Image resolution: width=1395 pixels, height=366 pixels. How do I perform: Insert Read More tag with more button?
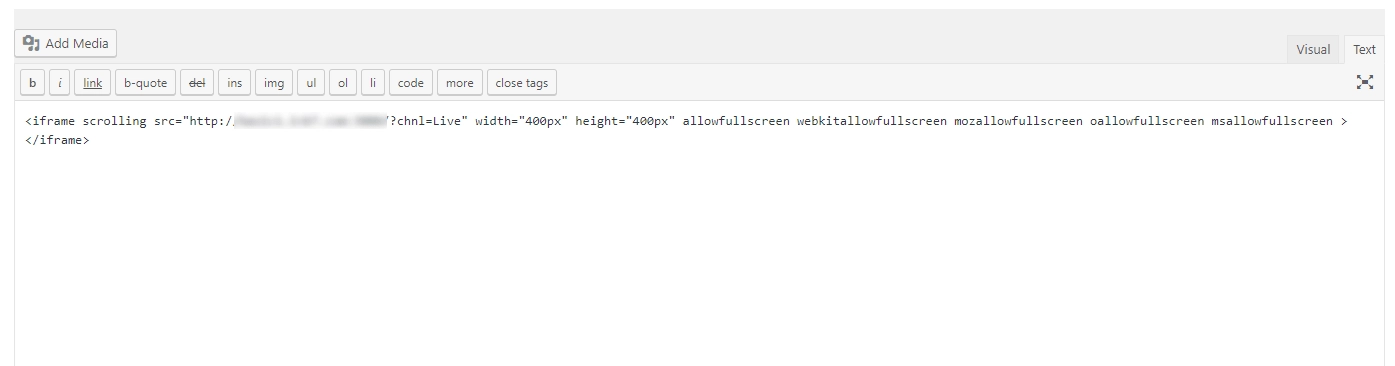[x=460, y=83]
